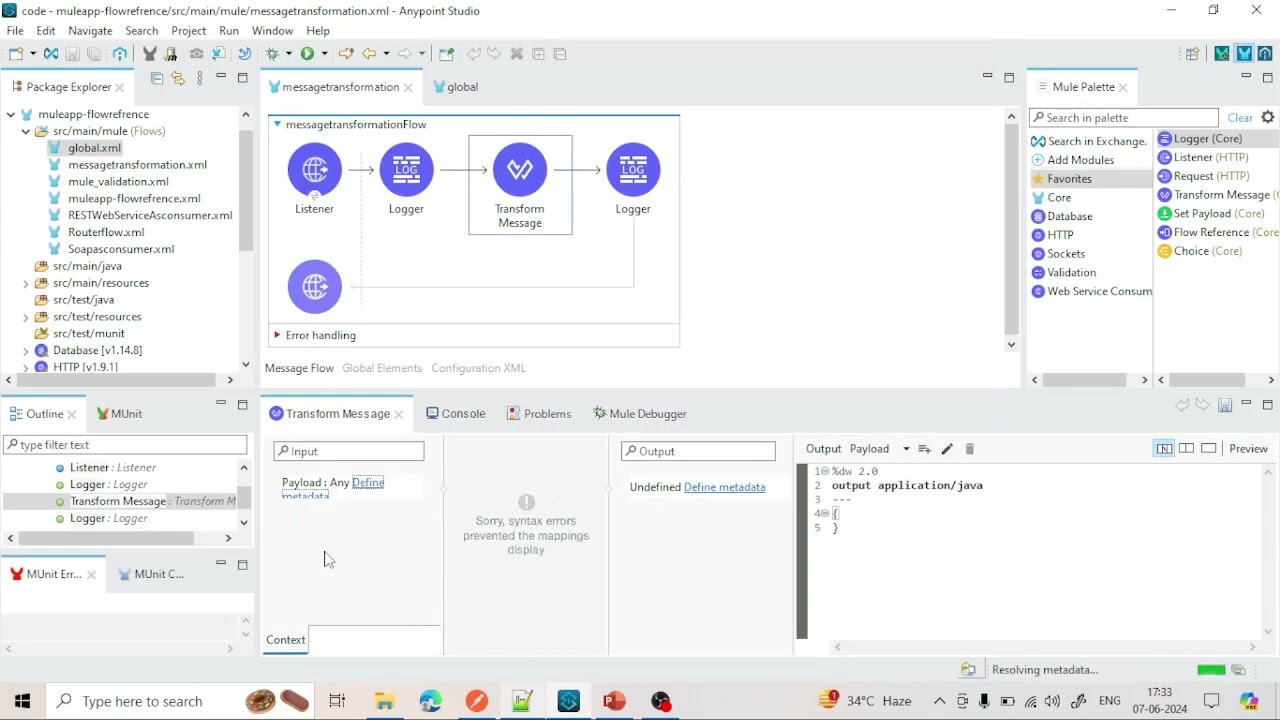Click the Search in palette field

click(1124, 118)
